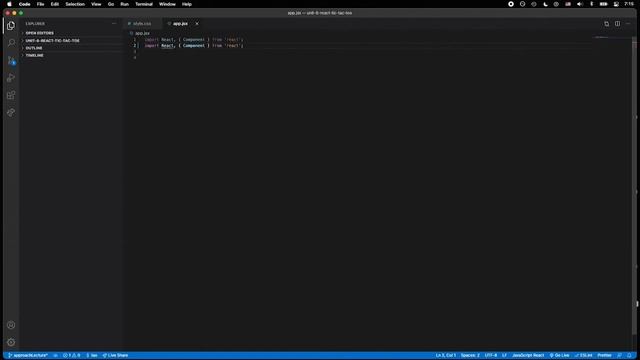Expand the UNIT-6-REACT-TIC-TAC-TOE folder section
The width and height of the screenshot is (640, 360).
click(x=52, y=41)
